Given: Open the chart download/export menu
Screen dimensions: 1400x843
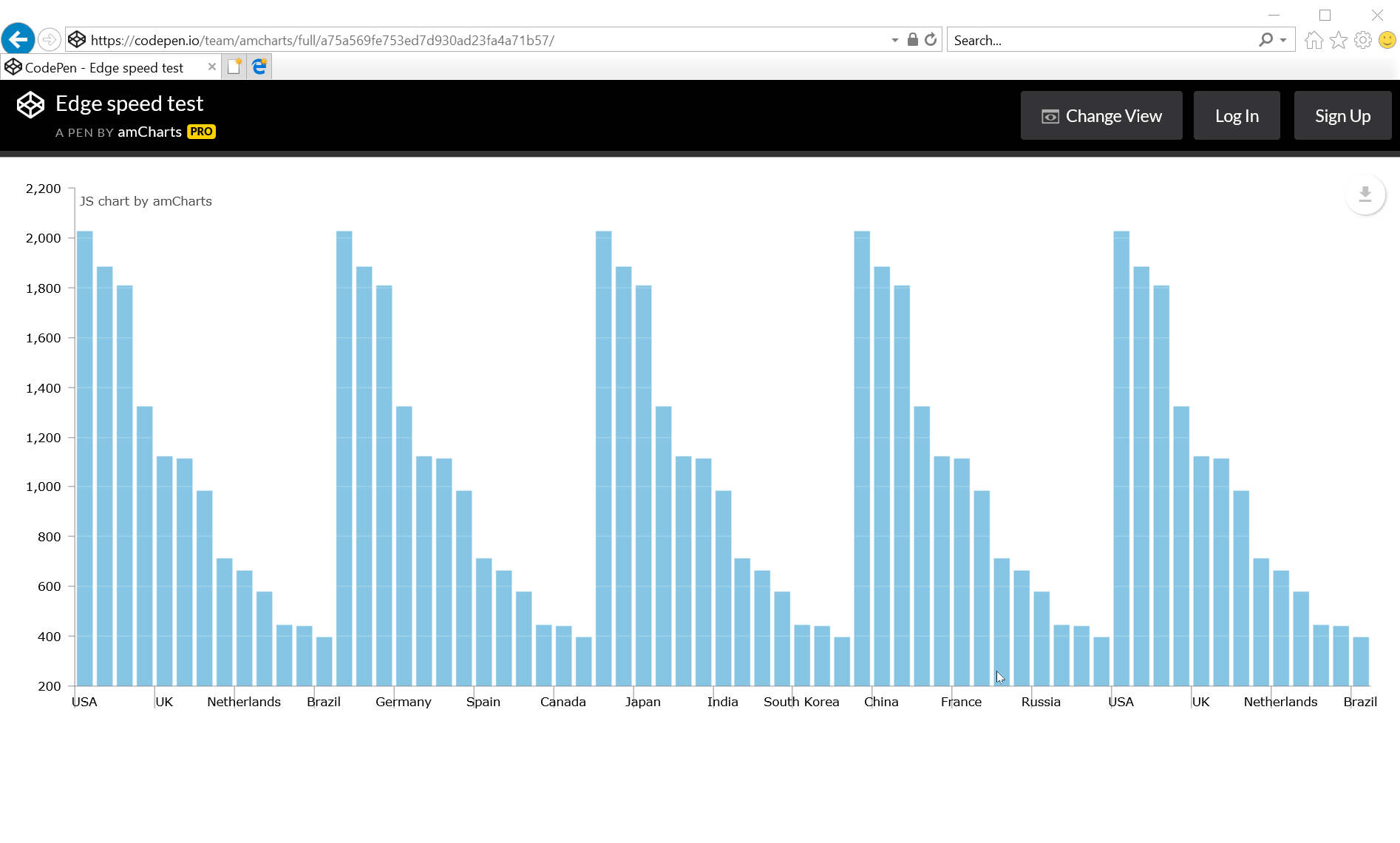Looking at the screenshot, I should 1365,194.
